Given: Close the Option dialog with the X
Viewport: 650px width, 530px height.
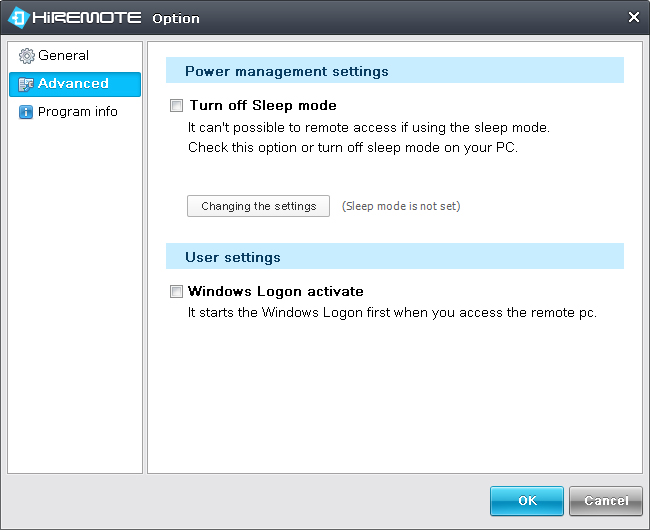Looking at the screenshot, I should tap(633, 17).
